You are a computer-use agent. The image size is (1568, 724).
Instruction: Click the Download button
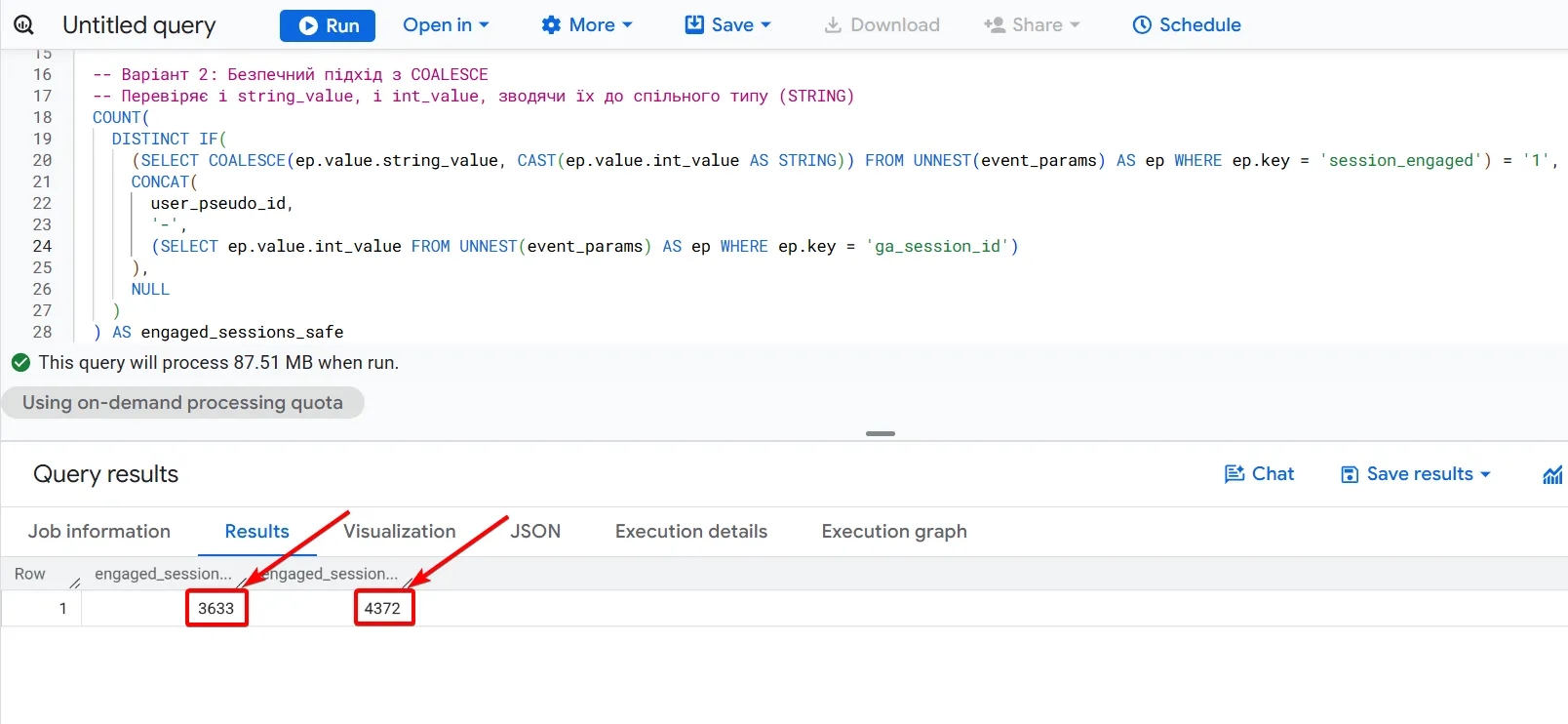tap(882, 25)
